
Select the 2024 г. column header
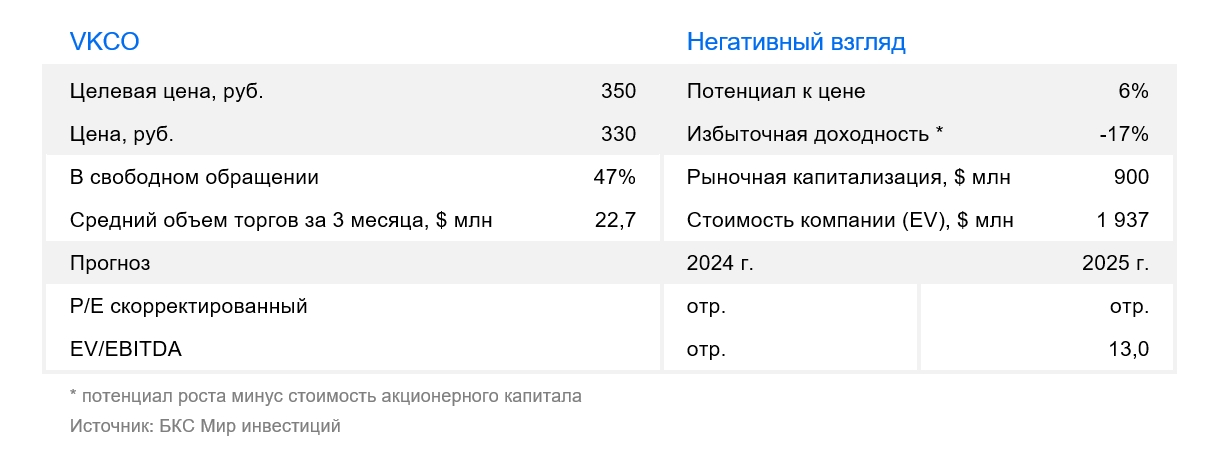[x=720, y=264]
